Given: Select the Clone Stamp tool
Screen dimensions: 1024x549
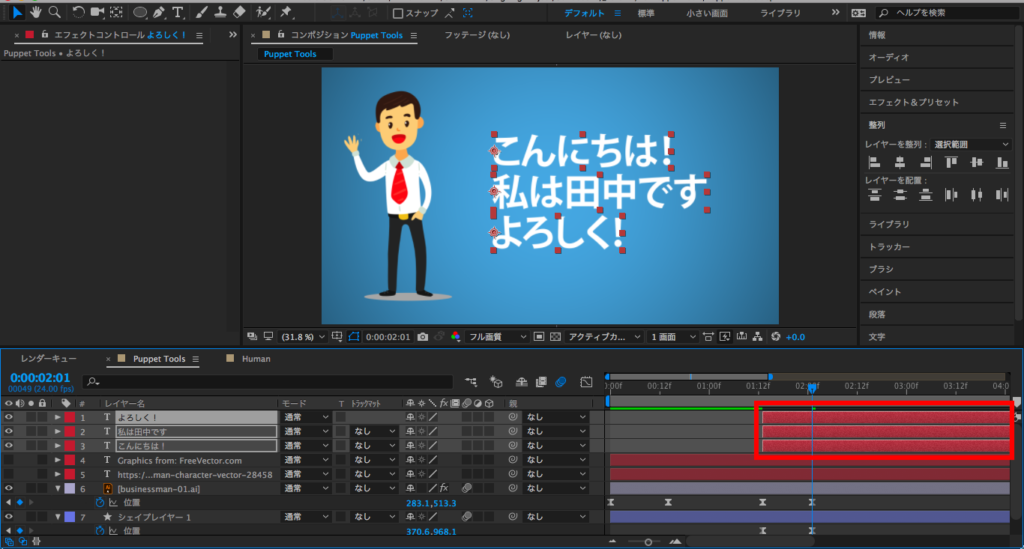Looking at the screenshot, I should (x=220, y=13).
